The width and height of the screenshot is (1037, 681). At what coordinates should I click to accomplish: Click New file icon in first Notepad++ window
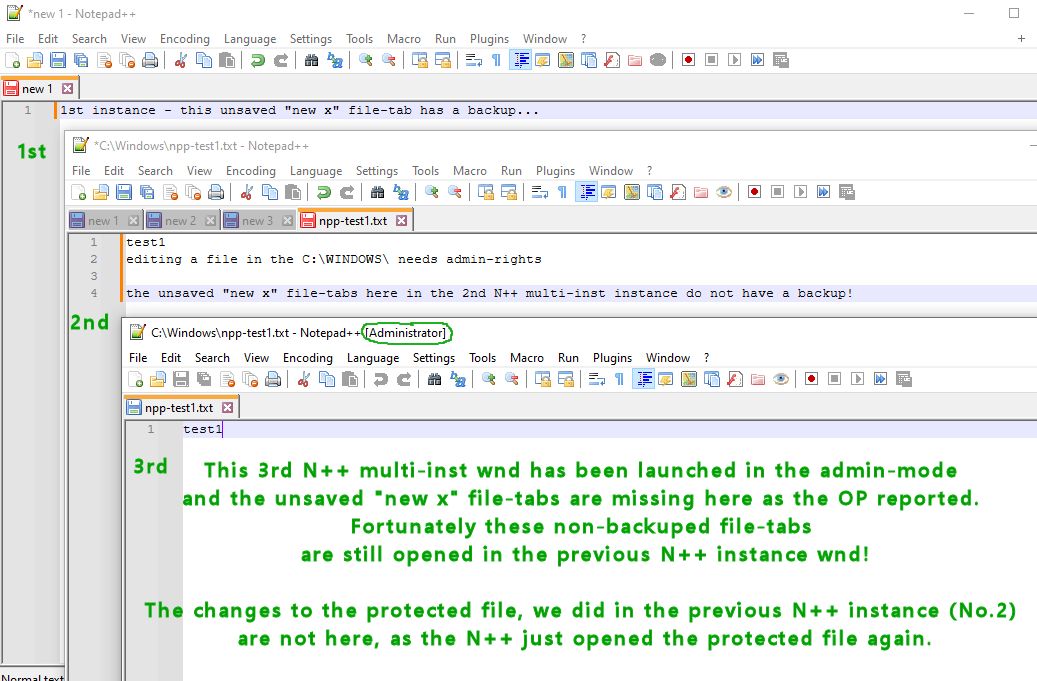(x=13, y=60)
